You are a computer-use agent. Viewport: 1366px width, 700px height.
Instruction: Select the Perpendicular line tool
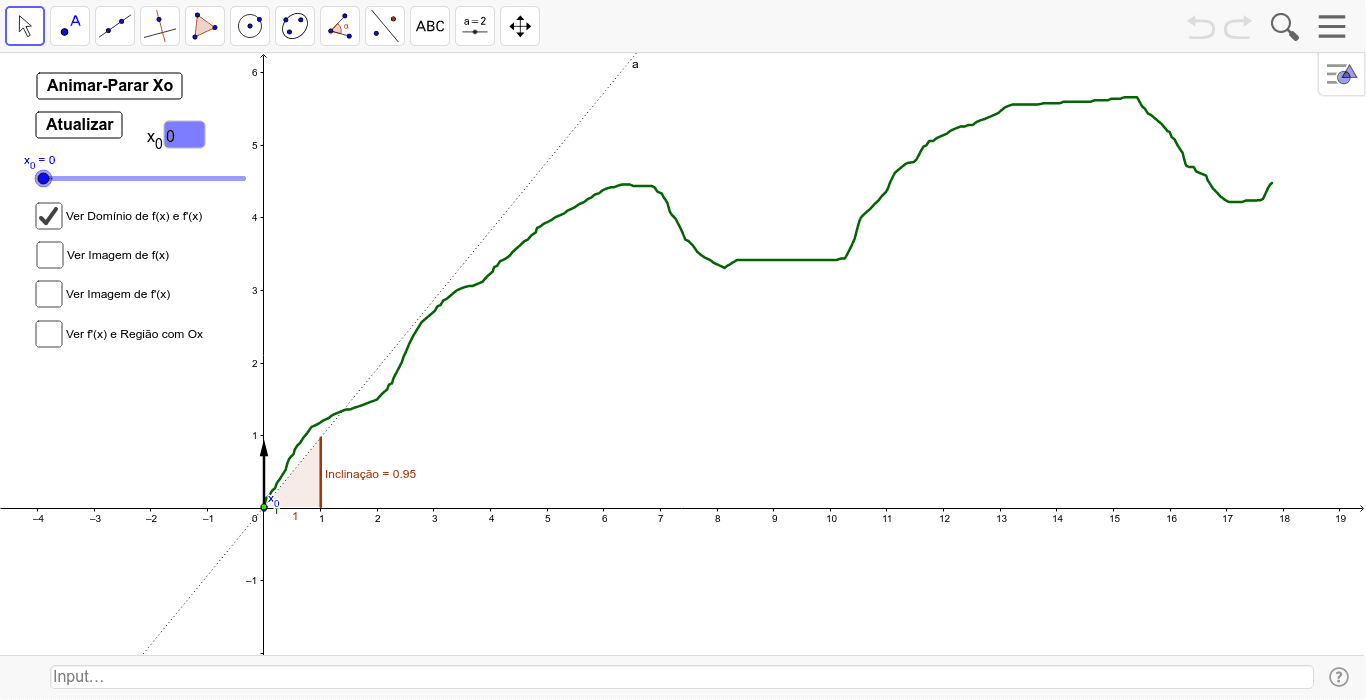click(x=160, y=26)
